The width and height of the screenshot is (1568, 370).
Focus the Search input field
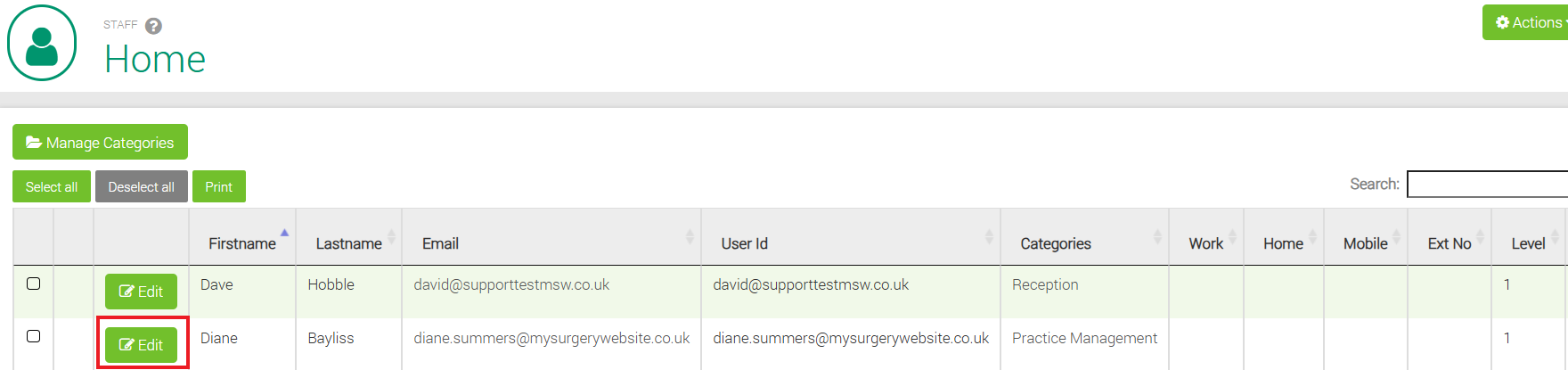[x=1486, y=185]
